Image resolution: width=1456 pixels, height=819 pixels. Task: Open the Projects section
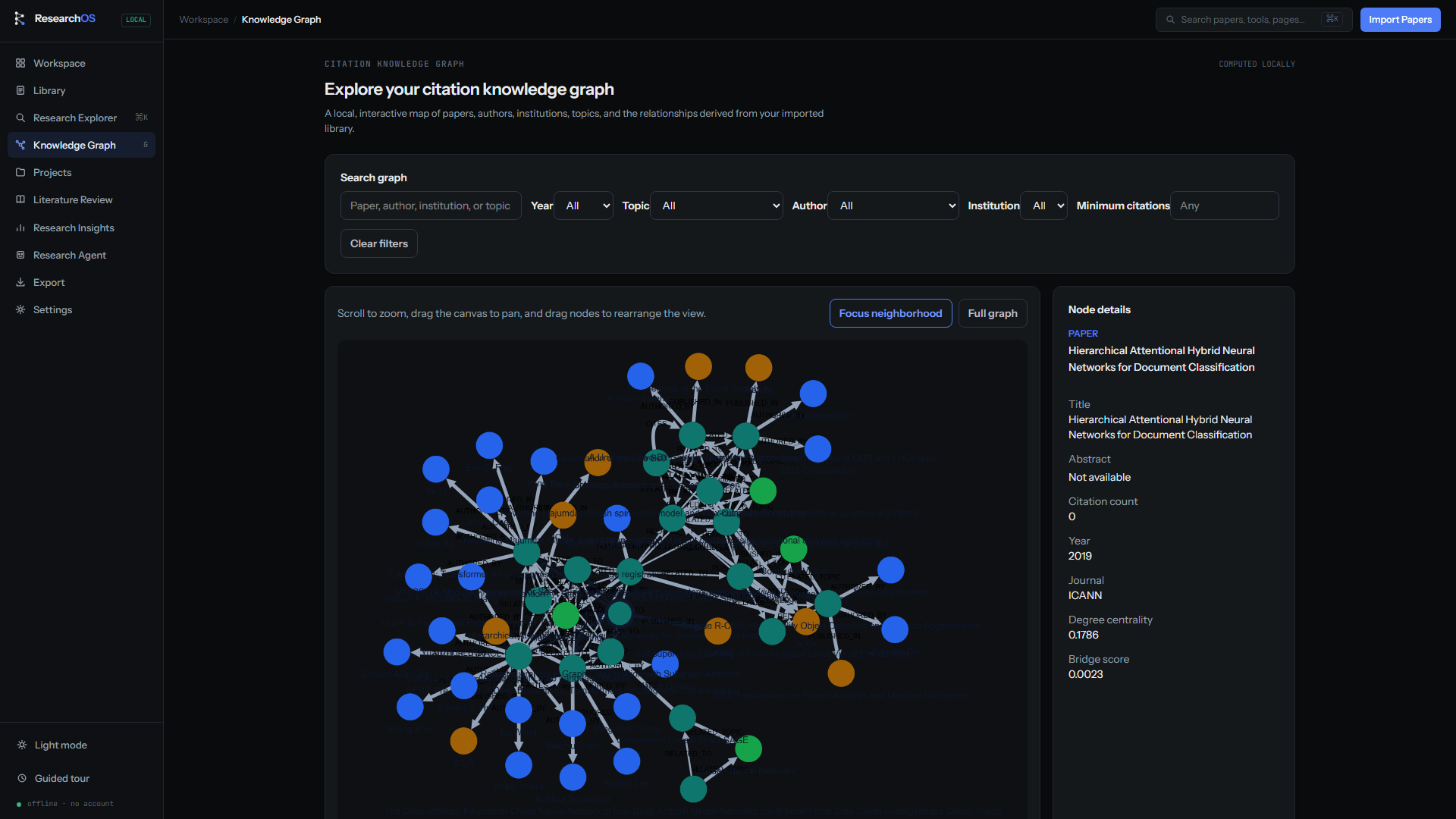pyautogui.click(x=81, y=172)
